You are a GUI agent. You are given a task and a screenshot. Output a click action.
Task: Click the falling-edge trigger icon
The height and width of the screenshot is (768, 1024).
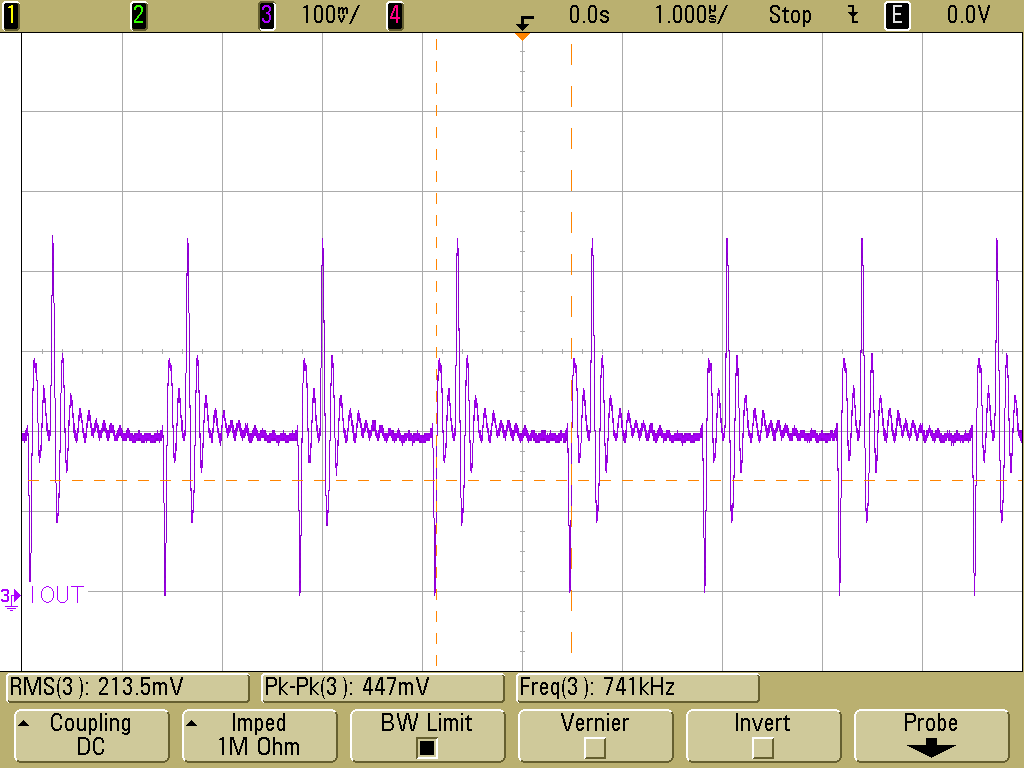(x=524, y=23)
